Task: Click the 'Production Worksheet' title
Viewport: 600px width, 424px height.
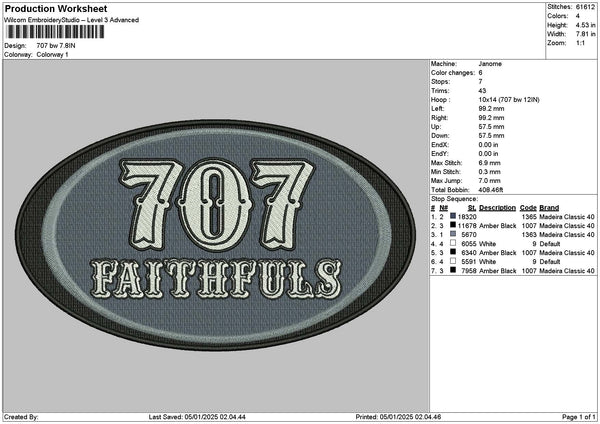Action: coord(56,9)
